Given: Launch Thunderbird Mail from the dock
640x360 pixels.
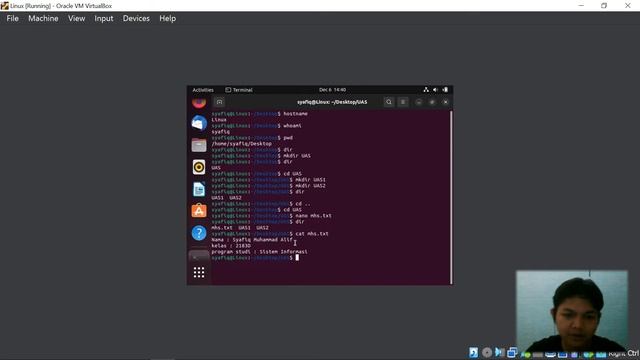Looking at the screenshot, I should [x=199, y=123].
